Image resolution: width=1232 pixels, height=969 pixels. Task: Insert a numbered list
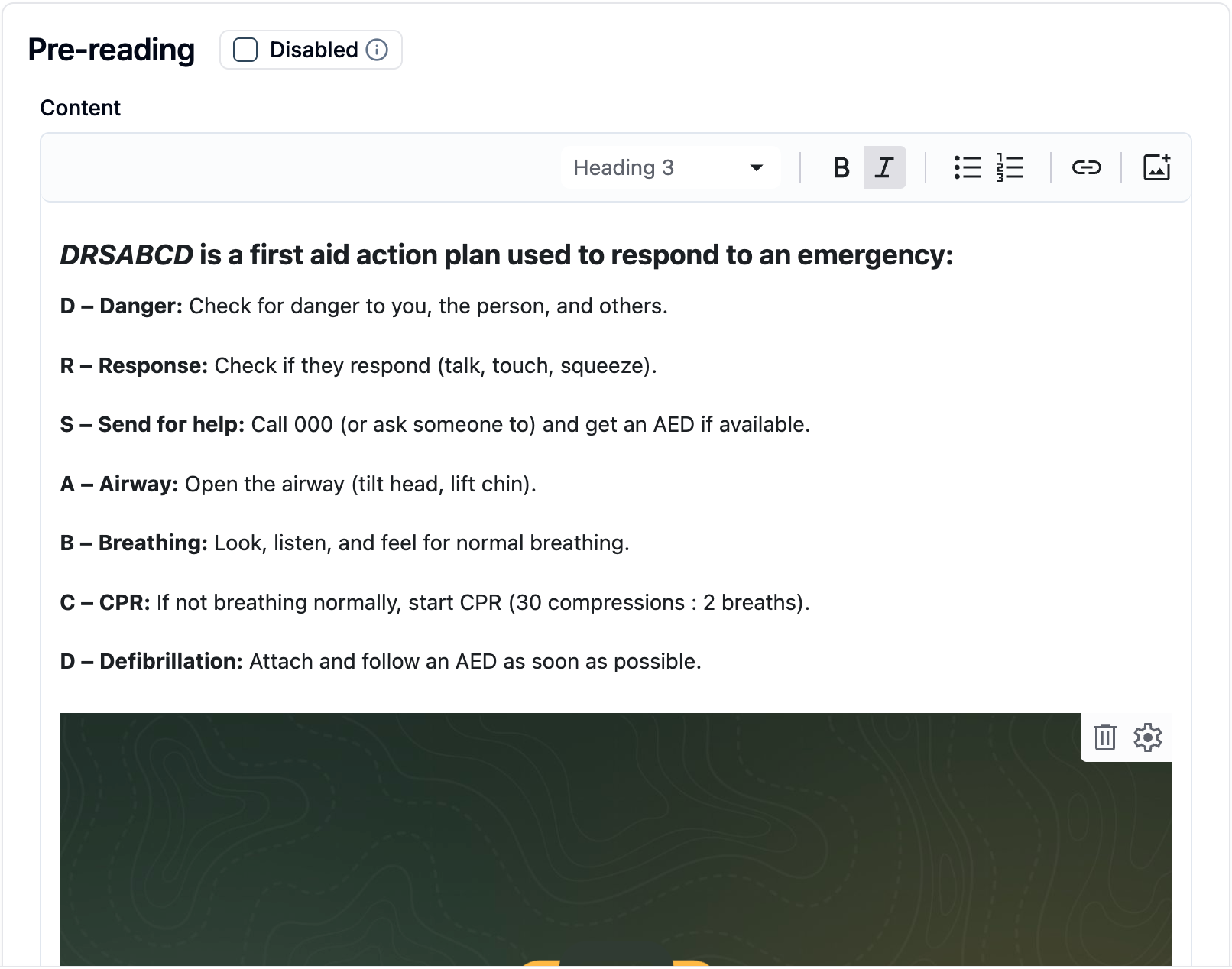(x=1010, y=167)
